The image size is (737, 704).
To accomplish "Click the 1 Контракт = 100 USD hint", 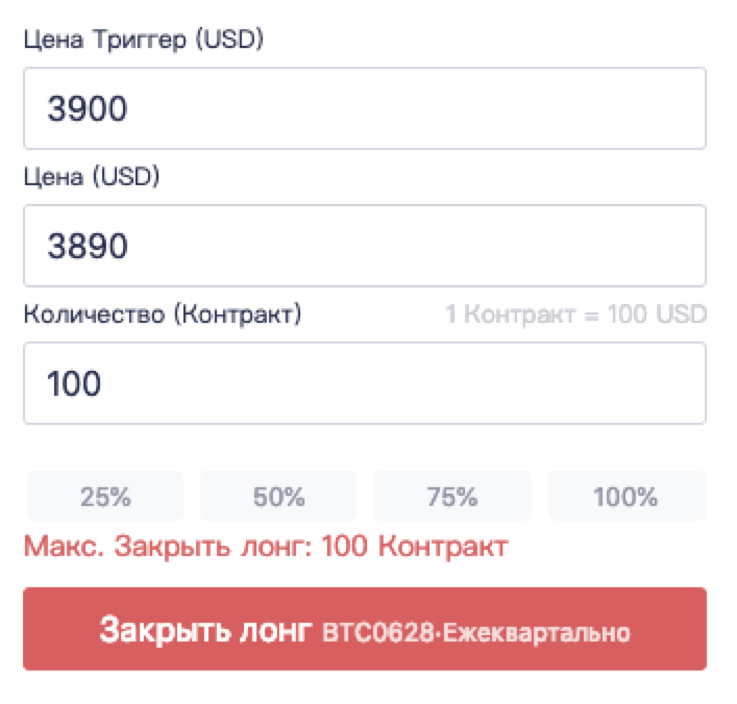I will [x=576, y=314].
